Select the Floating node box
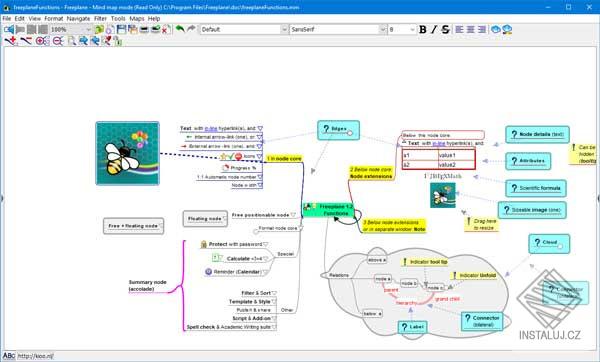 pyautogui.click(x=205, y=219)
